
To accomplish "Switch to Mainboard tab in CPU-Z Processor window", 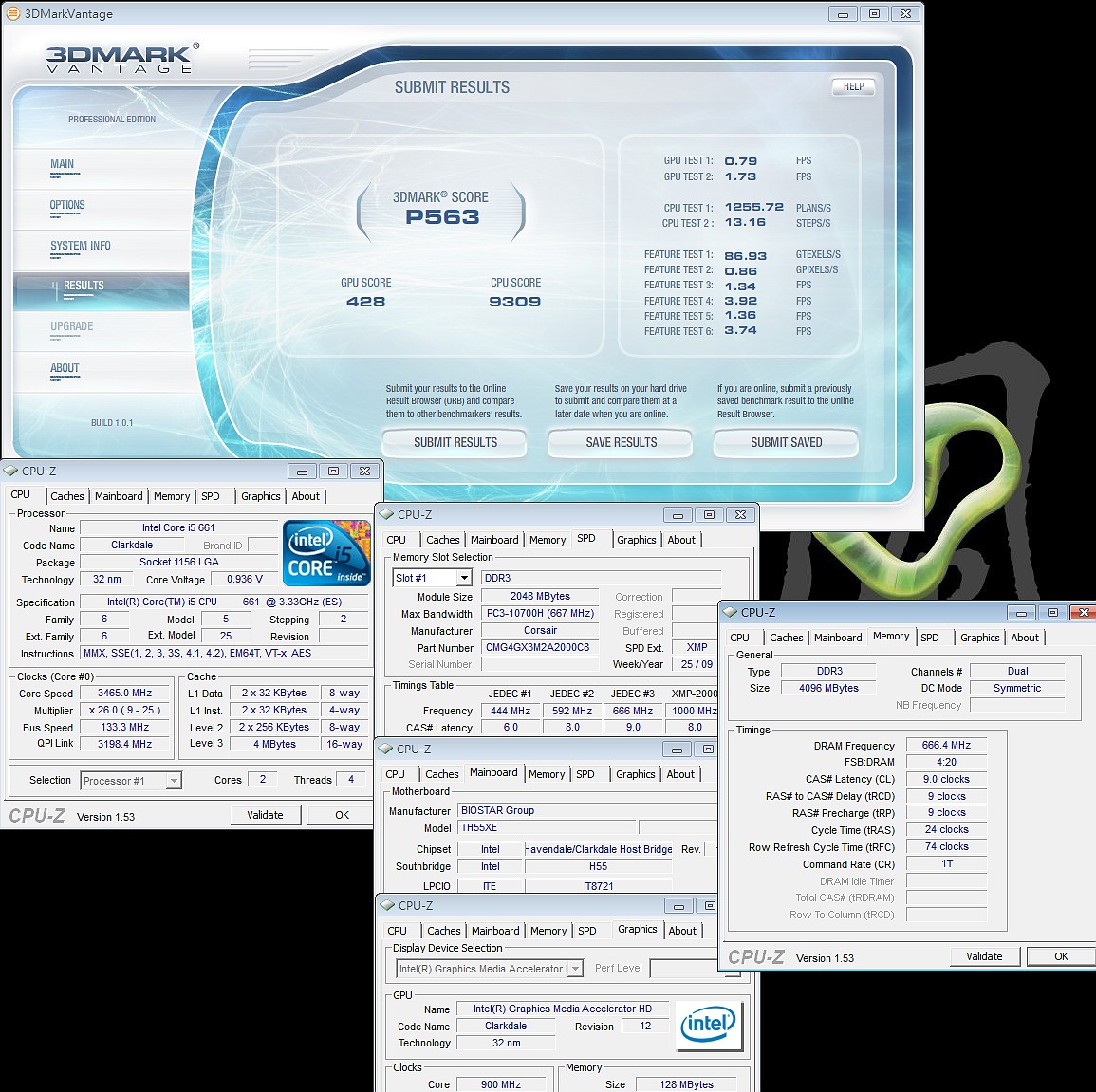I will [119, 496].
